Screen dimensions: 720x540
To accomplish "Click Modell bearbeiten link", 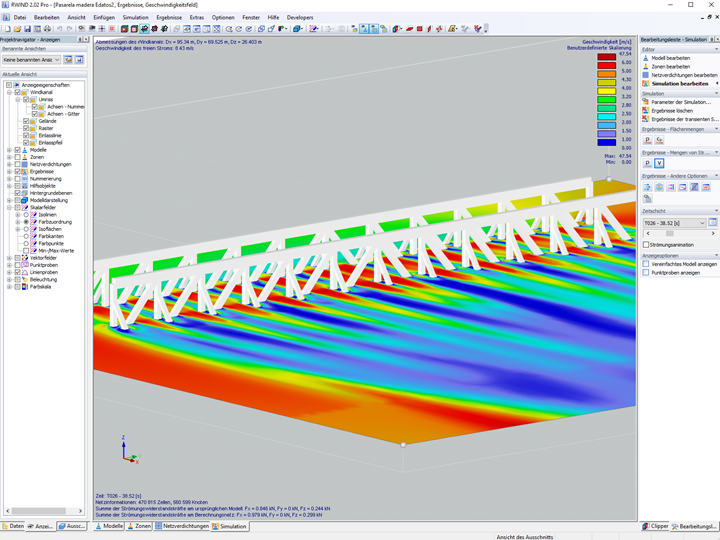I will point(670,58).
